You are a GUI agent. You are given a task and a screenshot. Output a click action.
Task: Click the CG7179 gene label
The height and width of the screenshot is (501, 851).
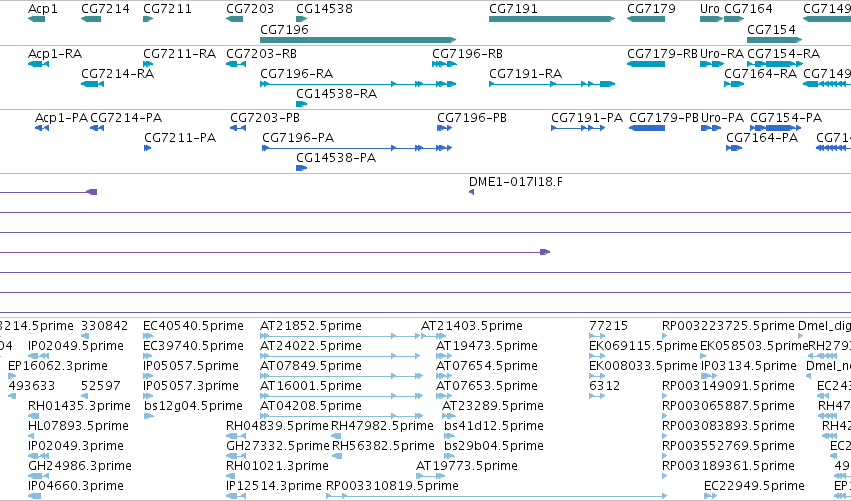point(651,9)
